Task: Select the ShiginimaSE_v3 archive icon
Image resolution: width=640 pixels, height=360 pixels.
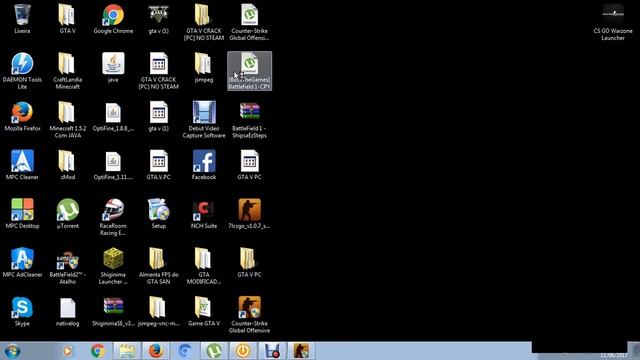Action: tap(113, 311)
